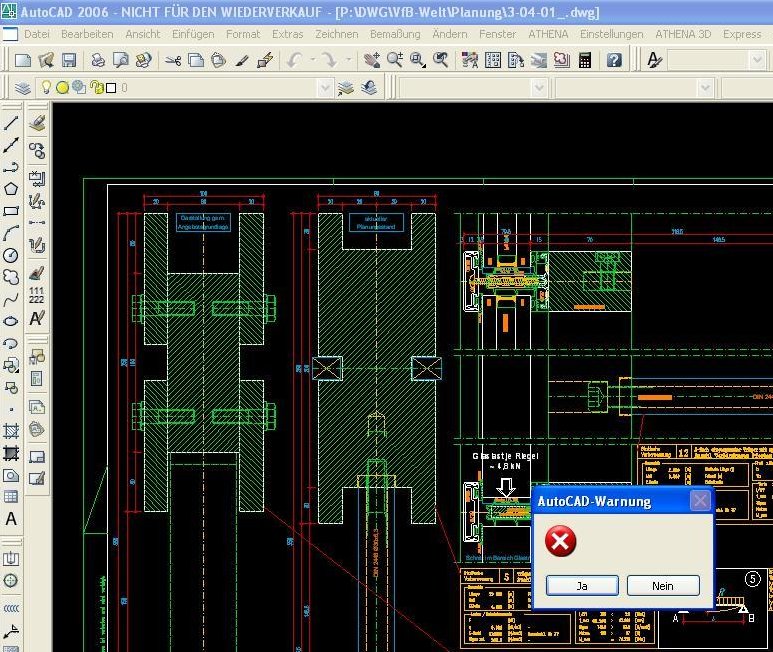This screenshot has width=773, height=652.
Task: Click the Open drawing icon
Action: pyautogui.click(x=46, y=60)
